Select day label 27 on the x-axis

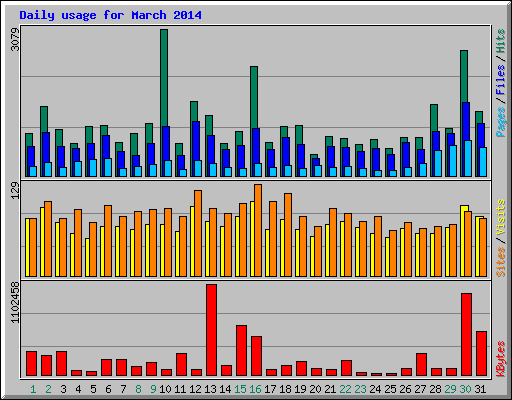click(x=420, y=389)
